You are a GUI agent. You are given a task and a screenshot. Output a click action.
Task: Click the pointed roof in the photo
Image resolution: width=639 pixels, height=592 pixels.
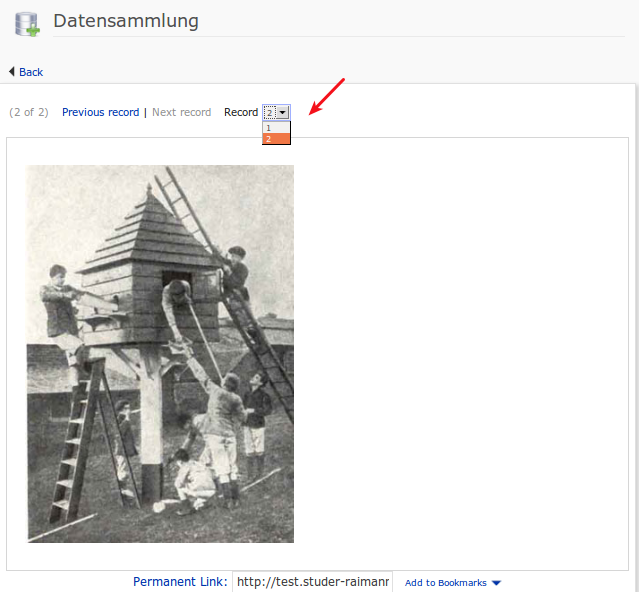pos(149,230)
